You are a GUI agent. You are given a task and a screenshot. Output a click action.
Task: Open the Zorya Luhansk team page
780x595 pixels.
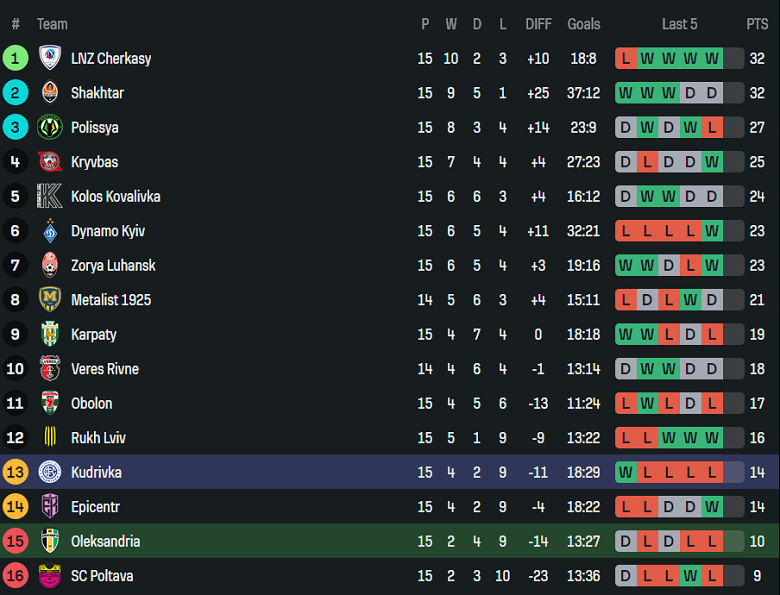[113, 266]
